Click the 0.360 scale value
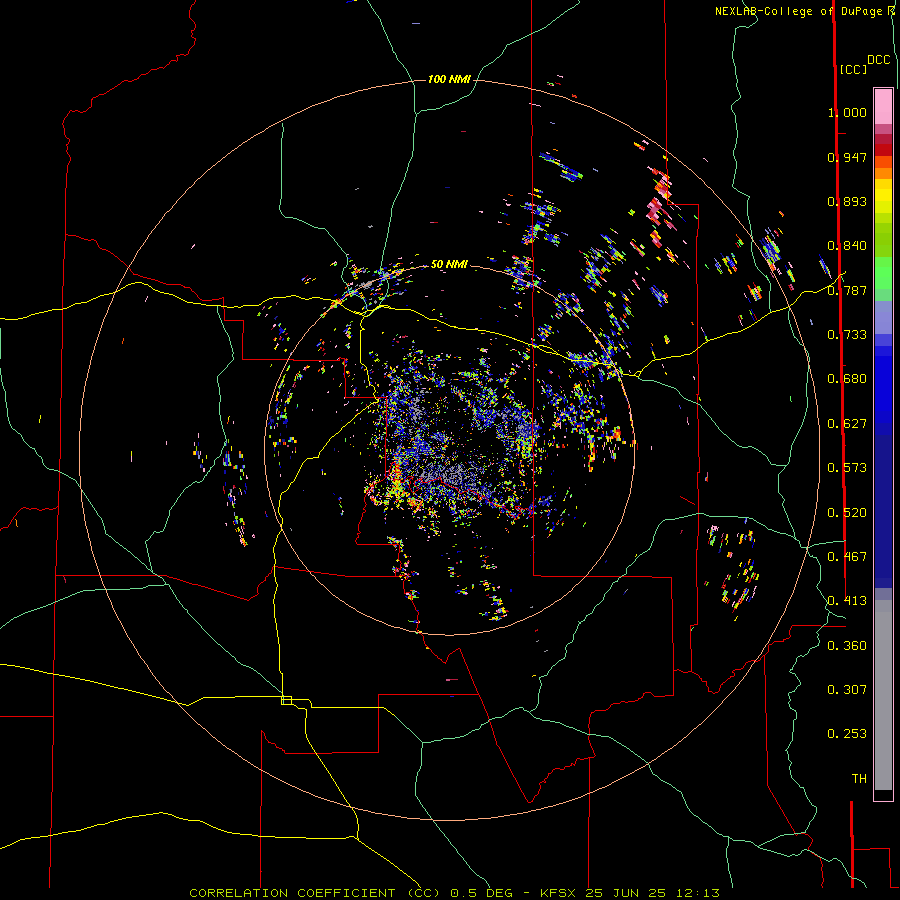The image size is (900, 900). tap(847, 646)
